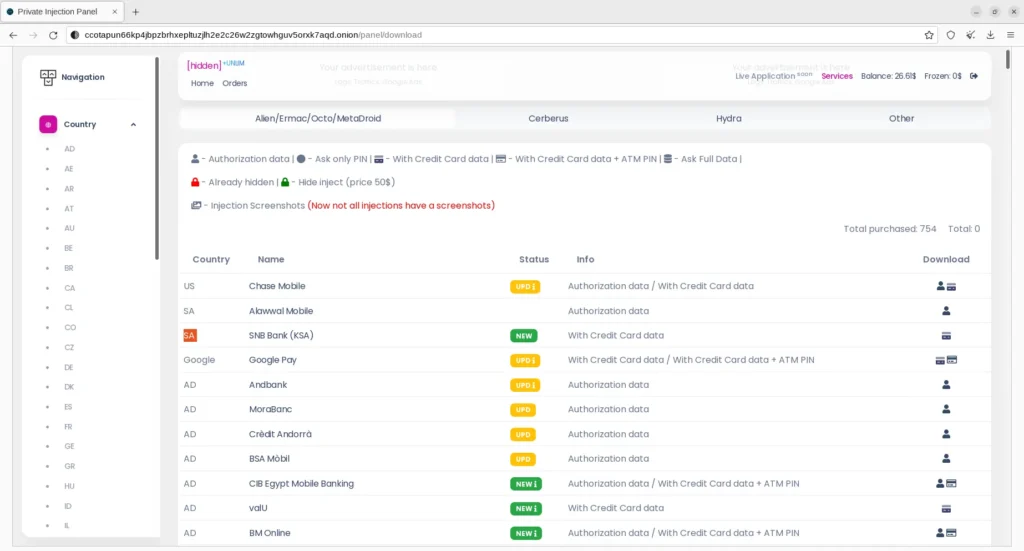Click the person icon in Crèdit Andorrà row

[946, 434]
